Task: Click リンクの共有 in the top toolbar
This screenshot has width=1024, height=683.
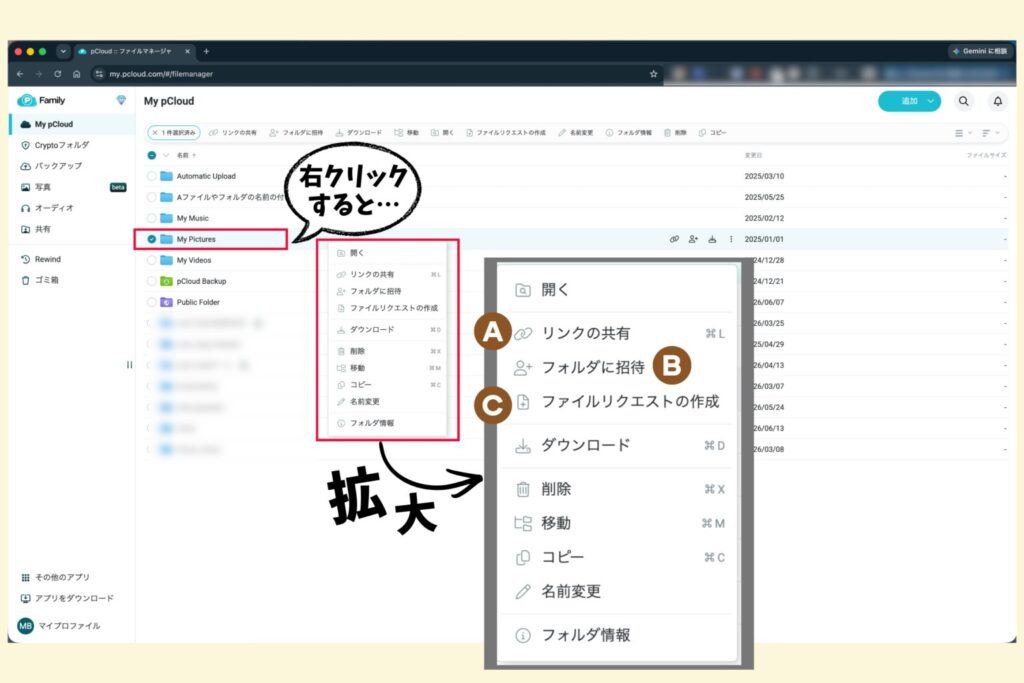Action: [x=233, y=133]
